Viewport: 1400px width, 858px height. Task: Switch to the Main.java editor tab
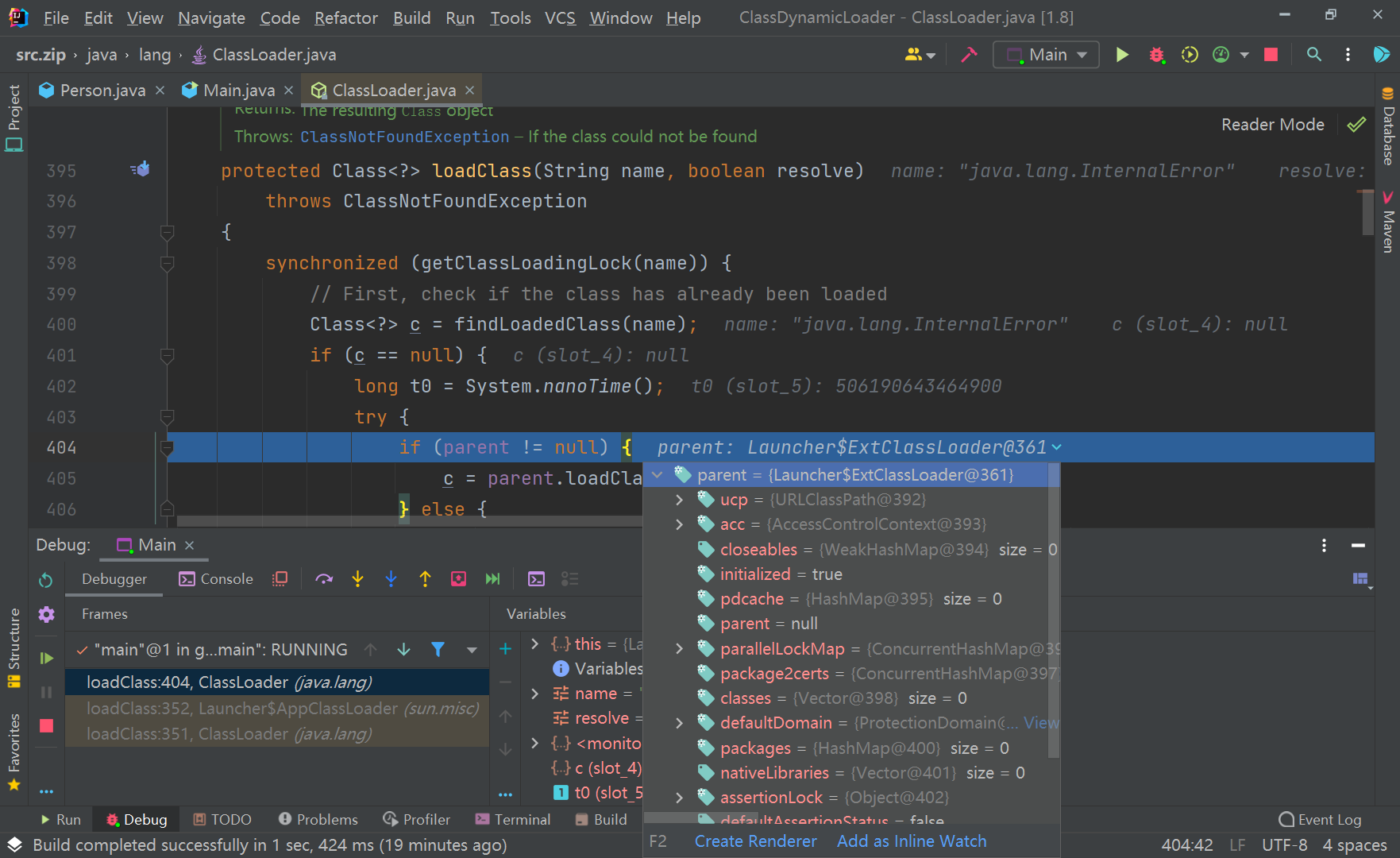pos(238,91)
